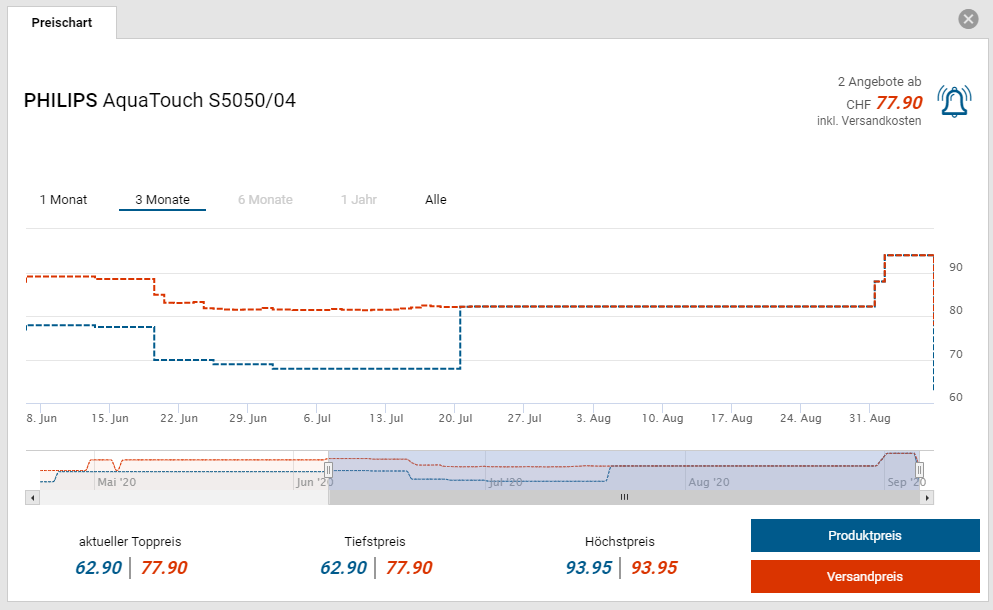Click the left scroll arrow under the navigator
The image size is (993, 610).
coord(32,497)
